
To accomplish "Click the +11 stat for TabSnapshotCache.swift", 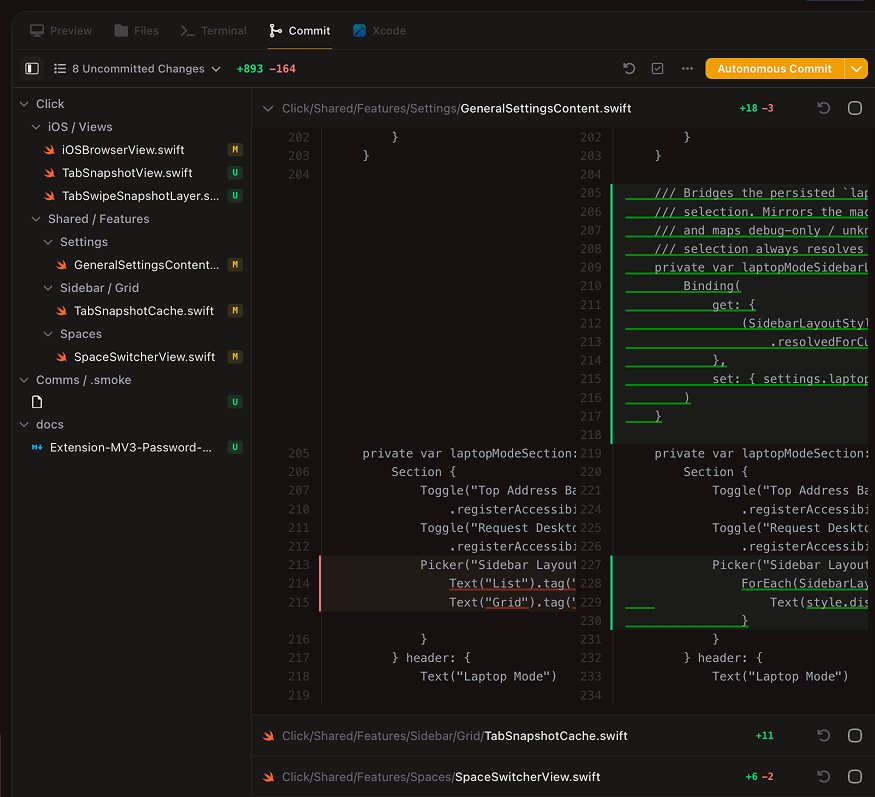I will tap(764, 736).
